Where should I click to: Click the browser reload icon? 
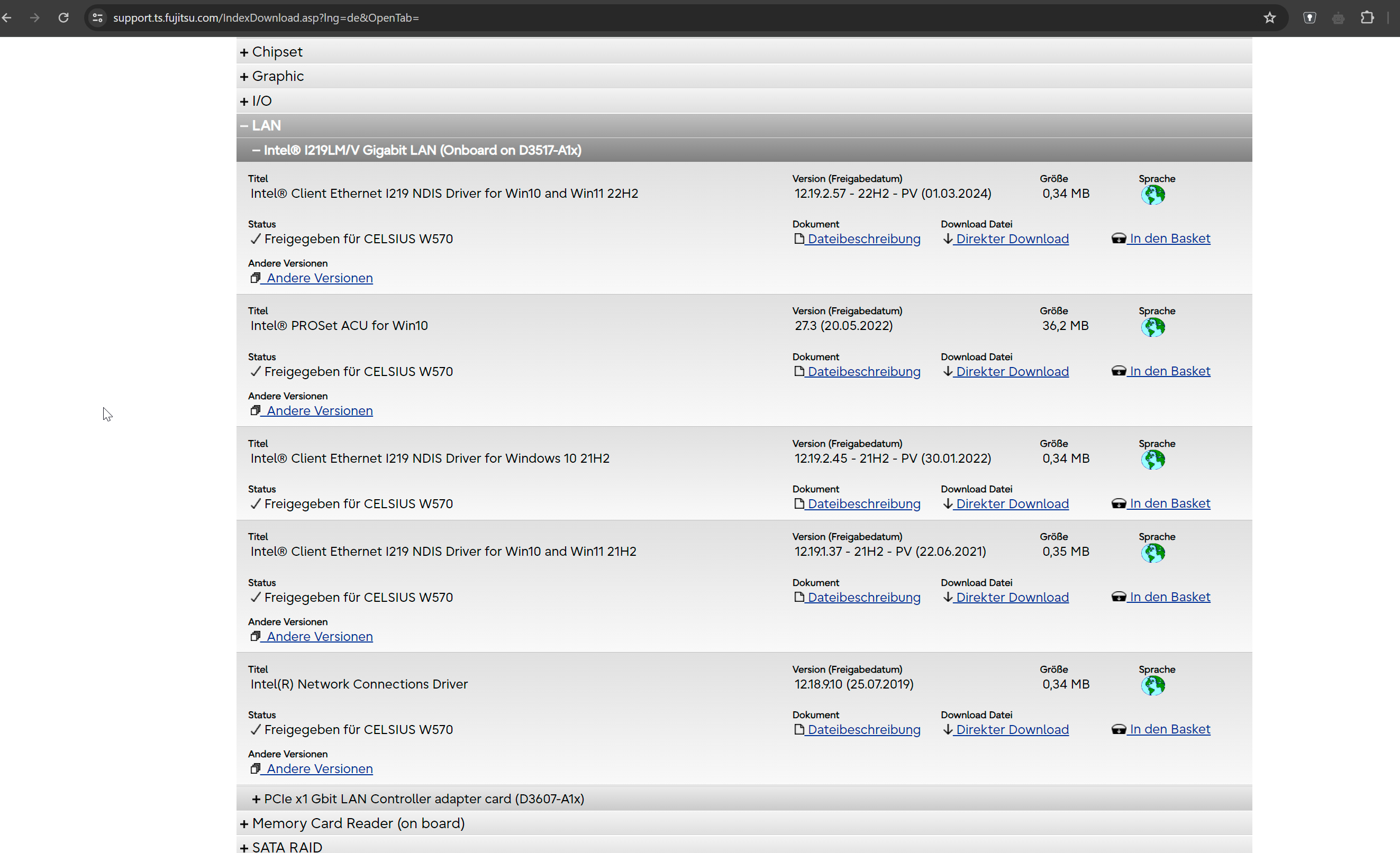[x=63, y=17]
